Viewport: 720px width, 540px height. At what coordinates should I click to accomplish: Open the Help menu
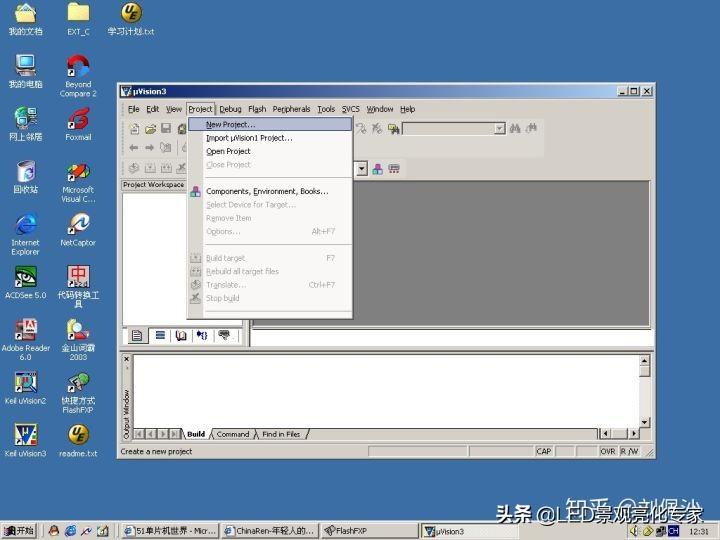coord(407,109)
